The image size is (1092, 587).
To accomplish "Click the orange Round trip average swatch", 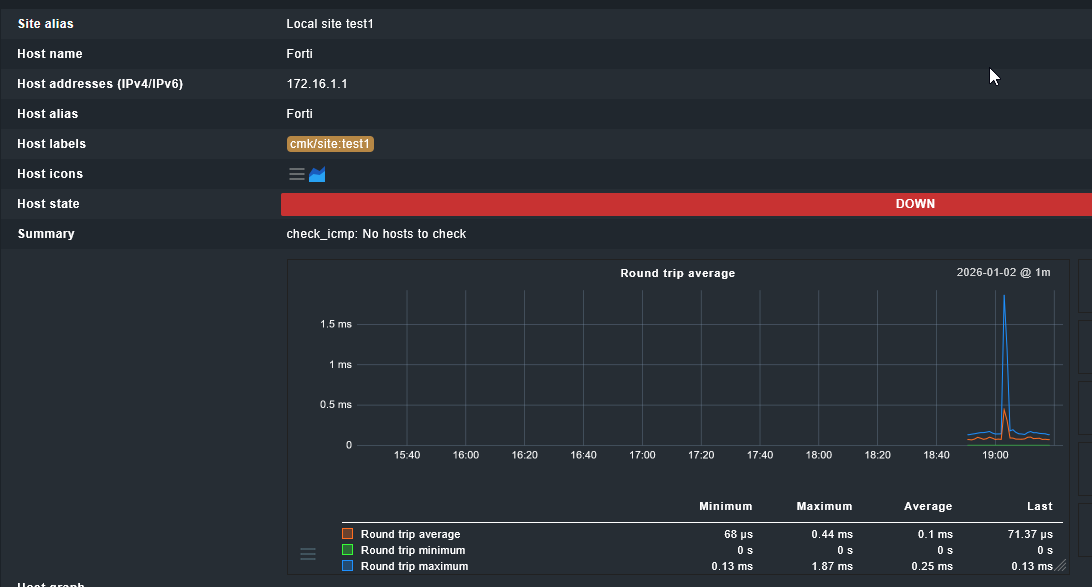I will point(347,534).
